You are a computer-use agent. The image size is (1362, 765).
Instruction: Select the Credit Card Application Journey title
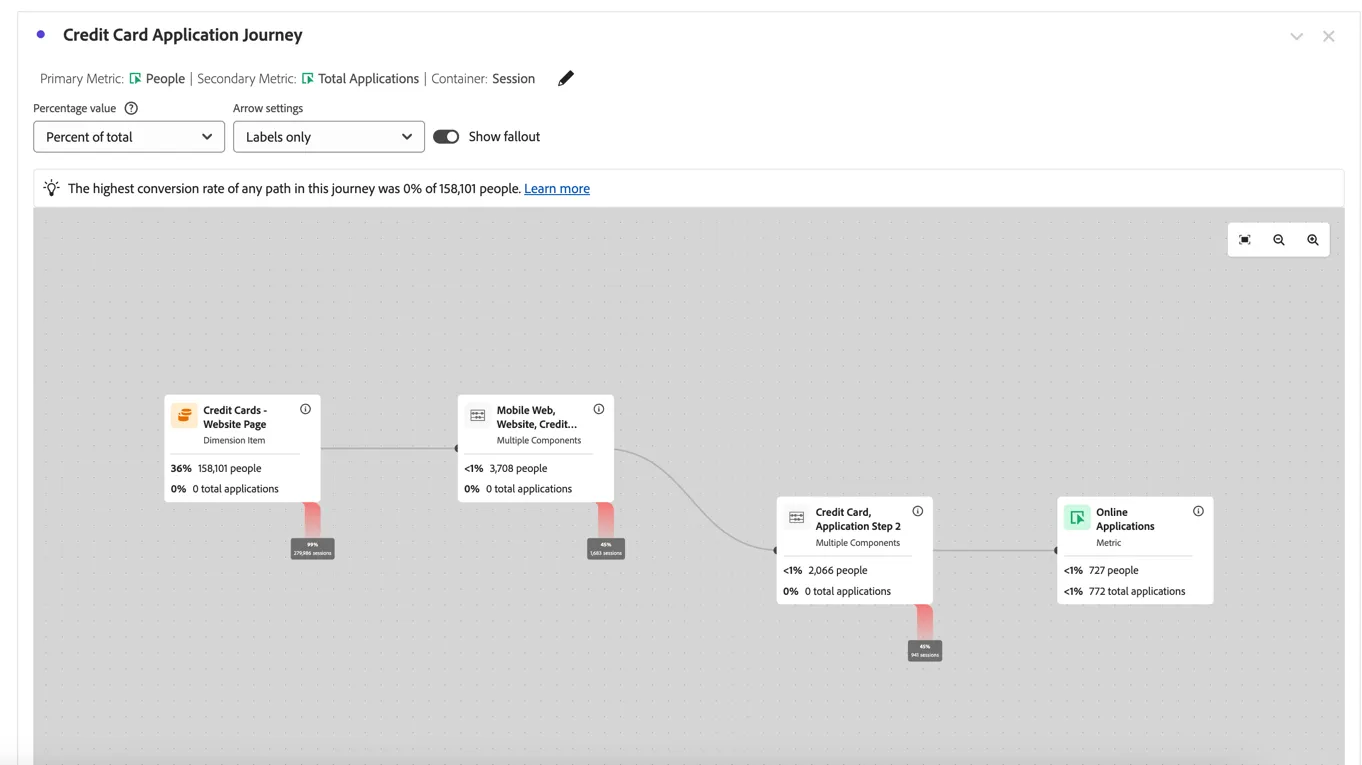tap(183, 35)
